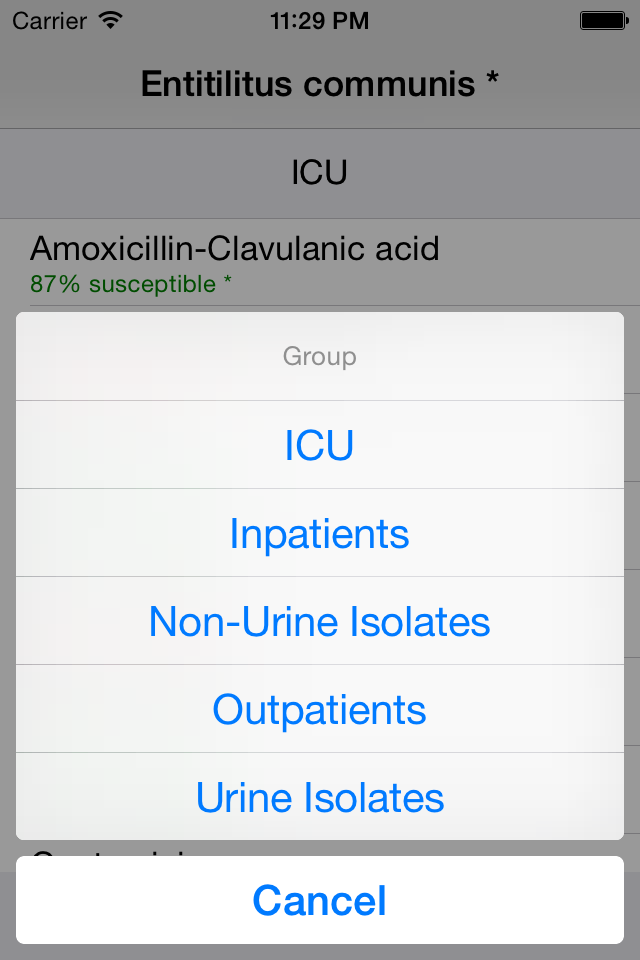Click the Group header of the sheet
The image size is (640, 960).
pos(320,356)
